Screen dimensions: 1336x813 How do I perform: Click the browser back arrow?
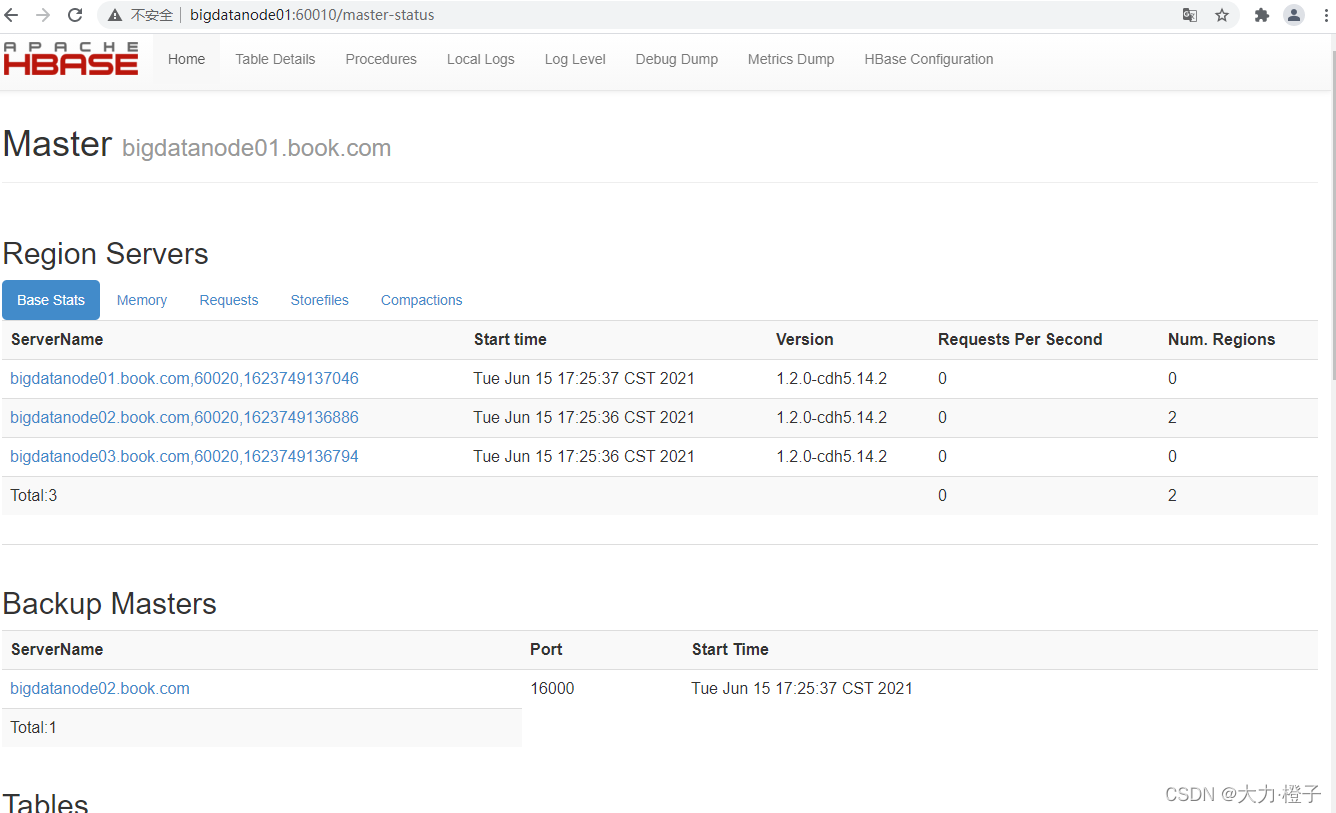pos(12,15)
